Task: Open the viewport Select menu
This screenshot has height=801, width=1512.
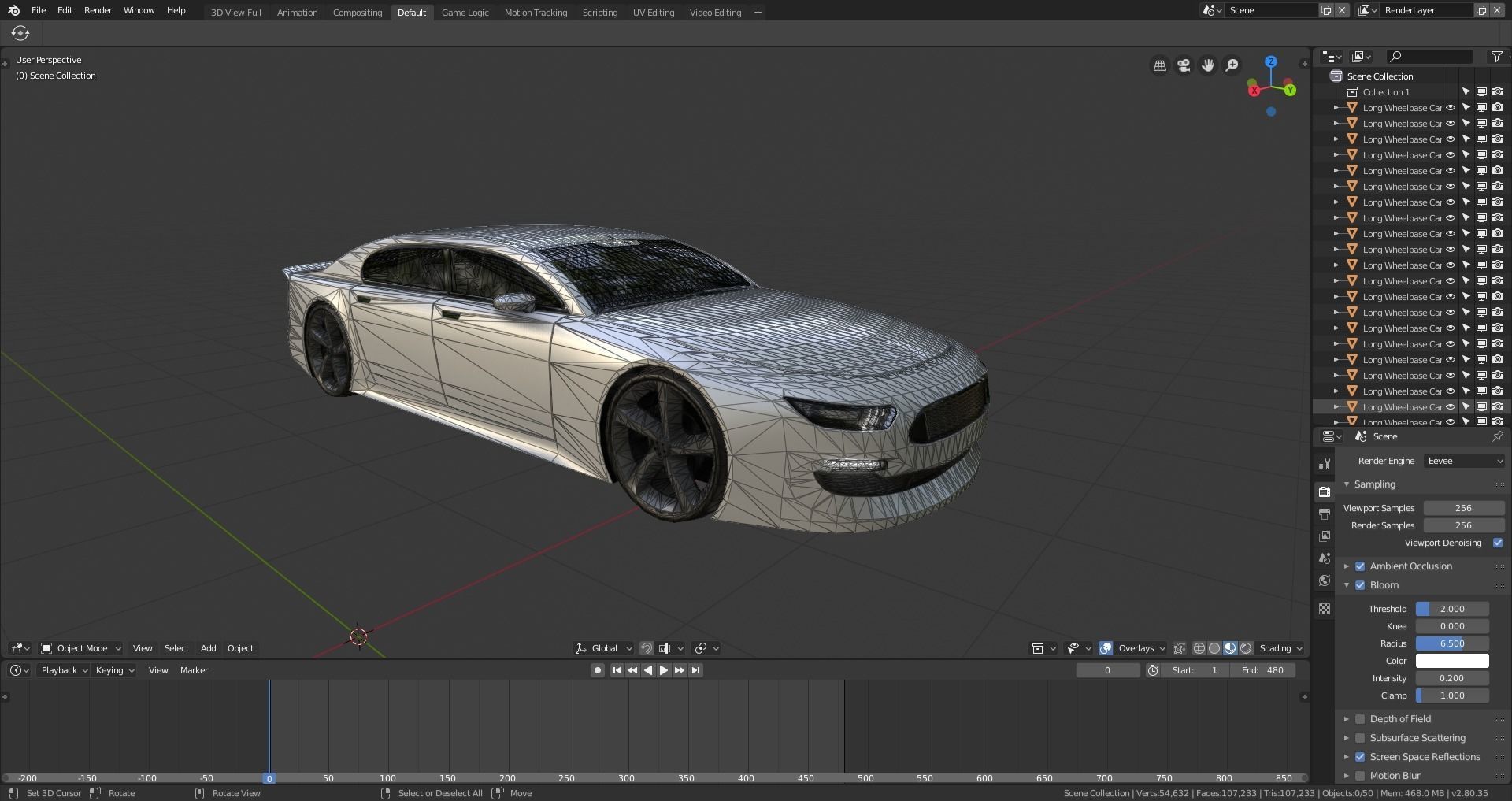Action: [176, 648]
